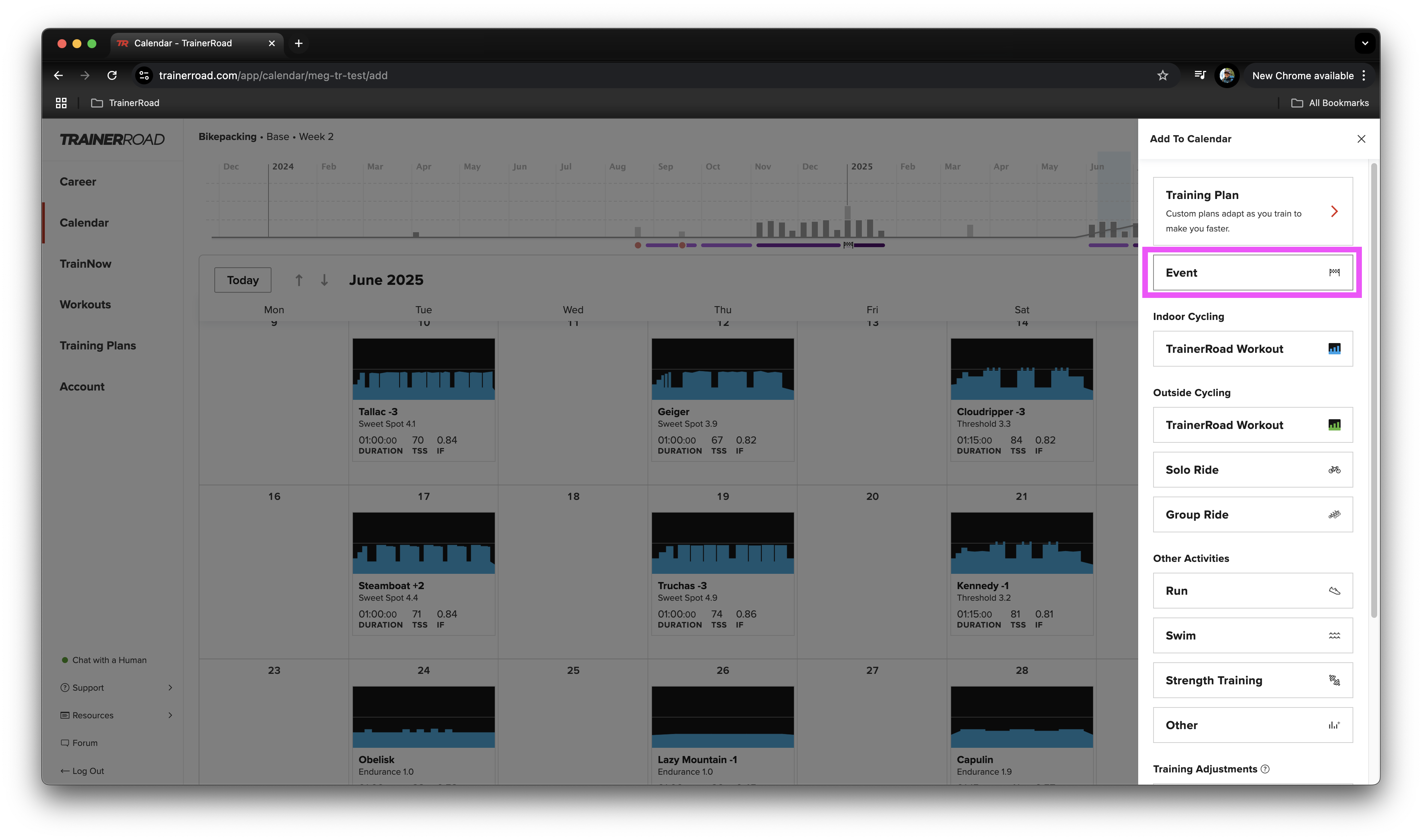Open the Chrome apps grid icon
Viewport: 1422px width, 840px height.
tap(61, 103)
